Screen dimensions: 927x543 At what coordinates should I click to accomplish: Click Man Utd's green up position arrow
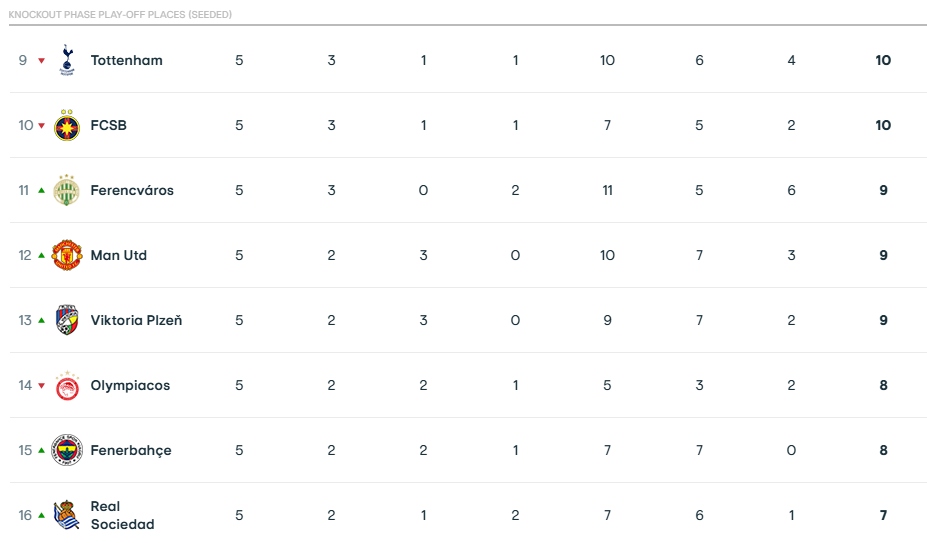point(41,256)
